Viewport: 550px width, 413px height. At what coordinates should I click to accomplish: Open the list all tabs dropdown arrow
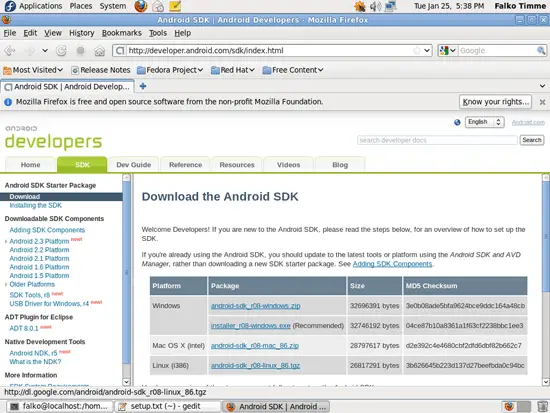(x=542, y=86)
